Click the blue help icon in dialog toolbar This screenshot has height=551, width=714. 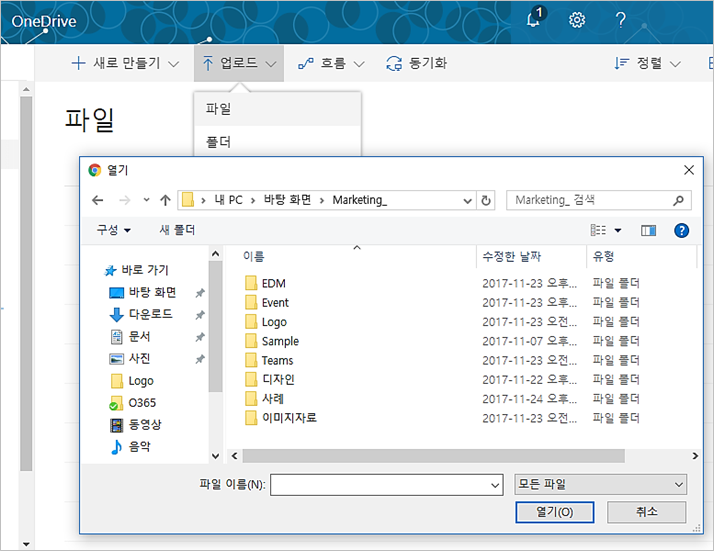[682, 230]
